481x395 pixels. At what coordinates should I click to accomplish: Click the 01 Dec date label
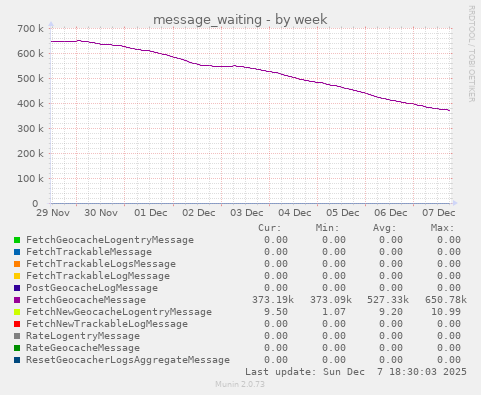pyautogui.click(x=151, y=213)
